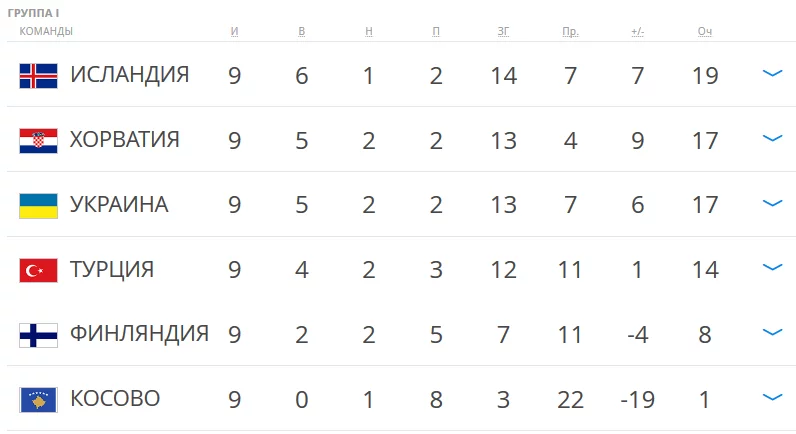Click the ЗГ goals scored header
The image size is (796, 434).
[x=503, y=32]
